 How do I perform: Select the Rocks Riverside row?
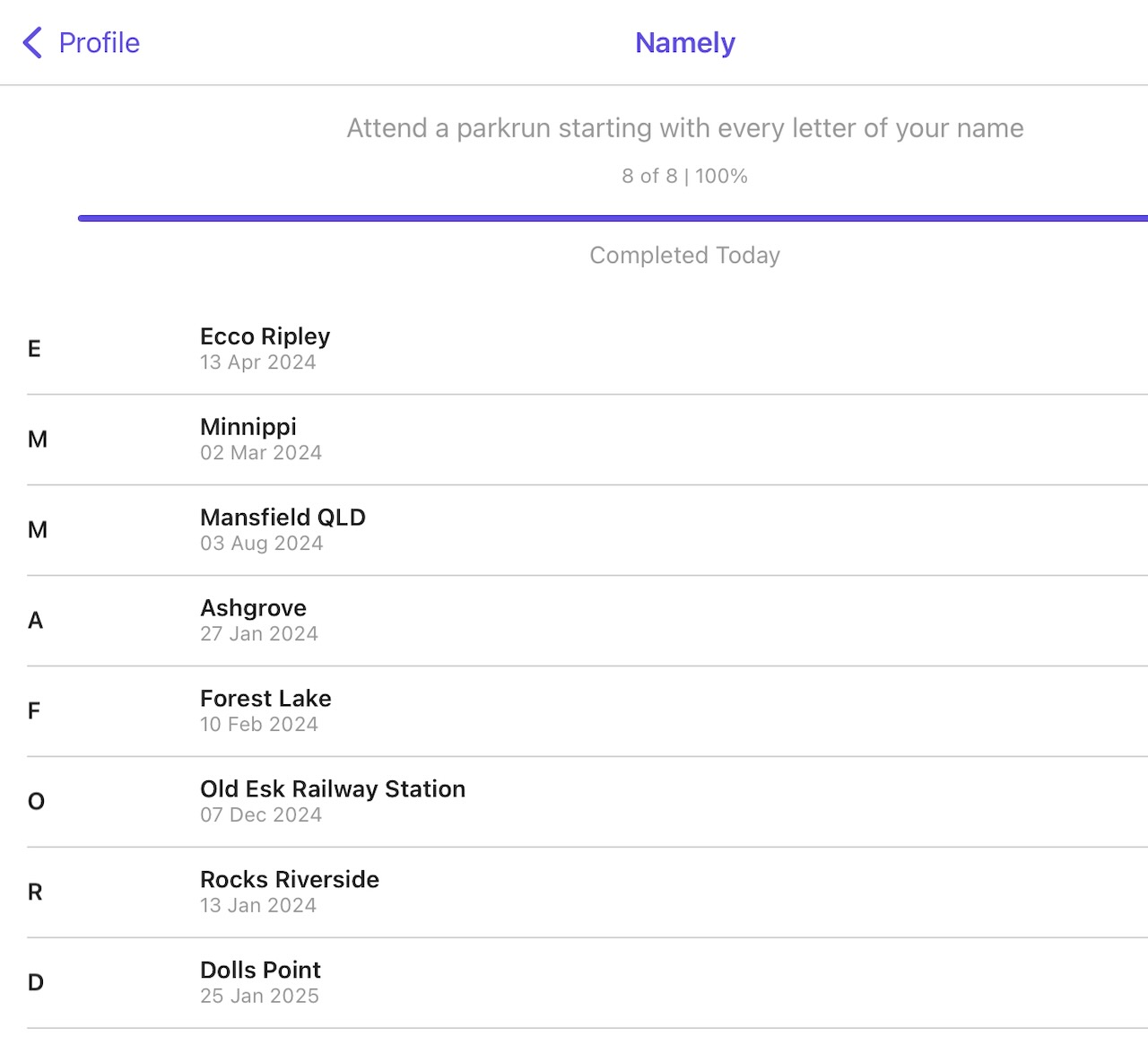click(587, 893)
